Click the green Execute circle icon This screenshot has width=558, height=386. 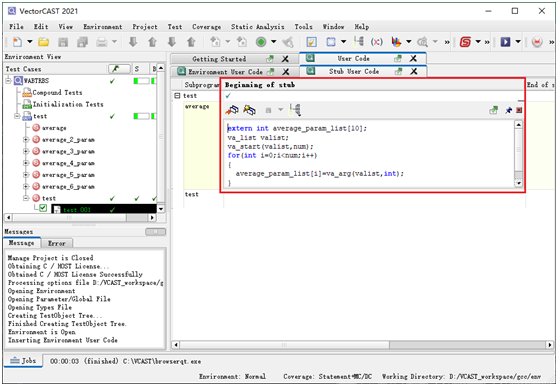click(261, 42)
